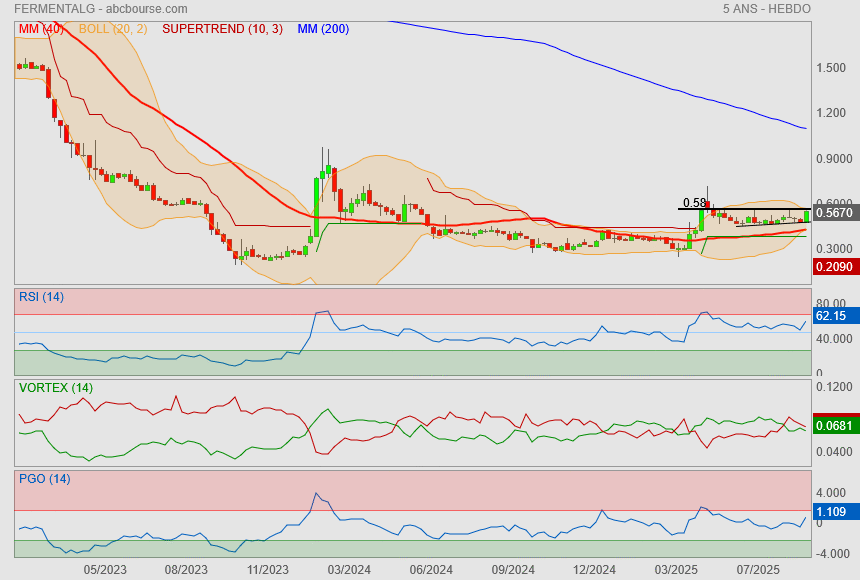Click the FERMENTALG - abcbourse.com chart title
The height and width of the screenshot is (580, 860).
[101, 9]
